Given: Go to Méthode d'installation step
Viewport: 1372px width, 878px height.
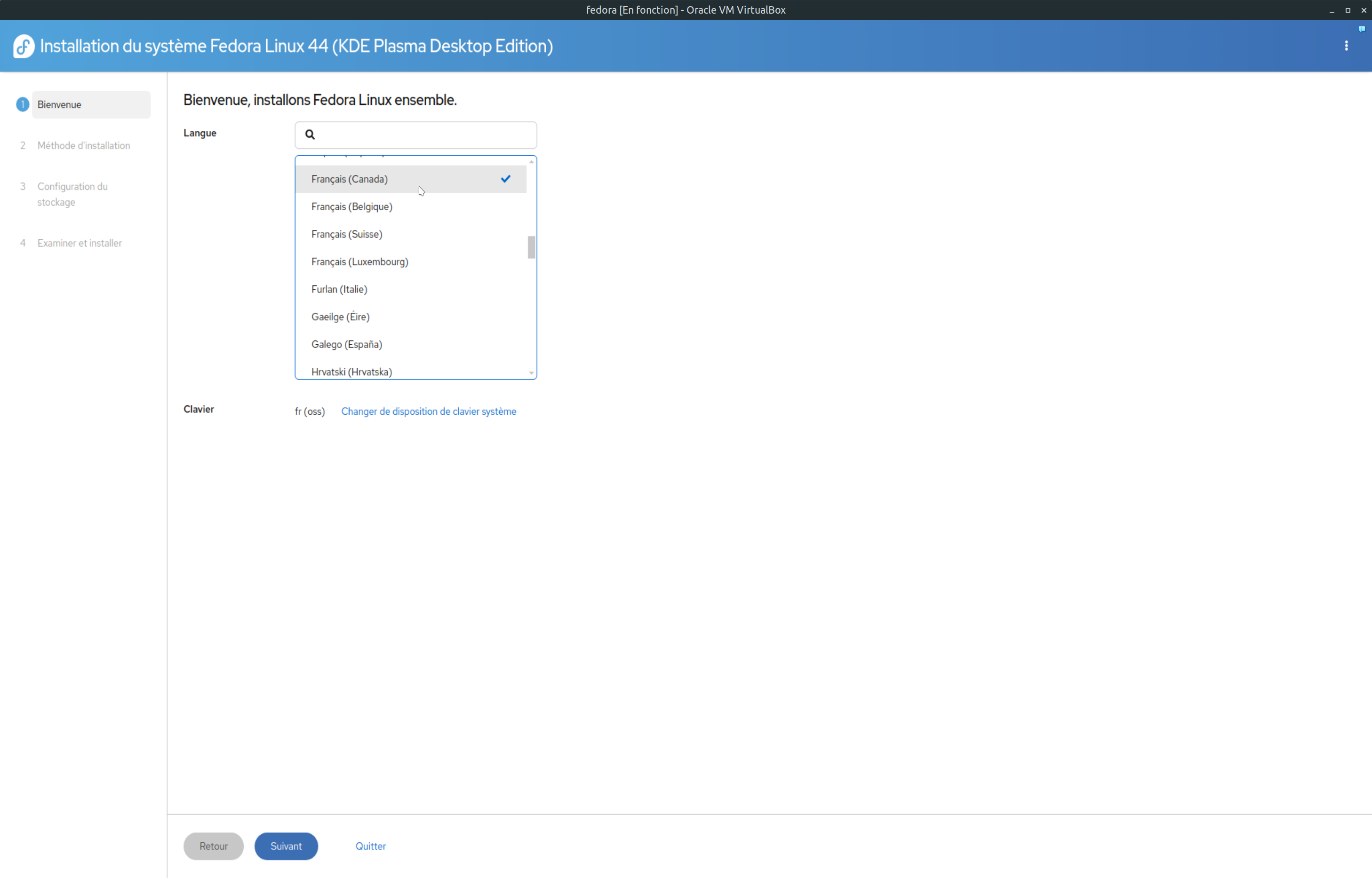Looking at the screenshot, I should 84,146.
